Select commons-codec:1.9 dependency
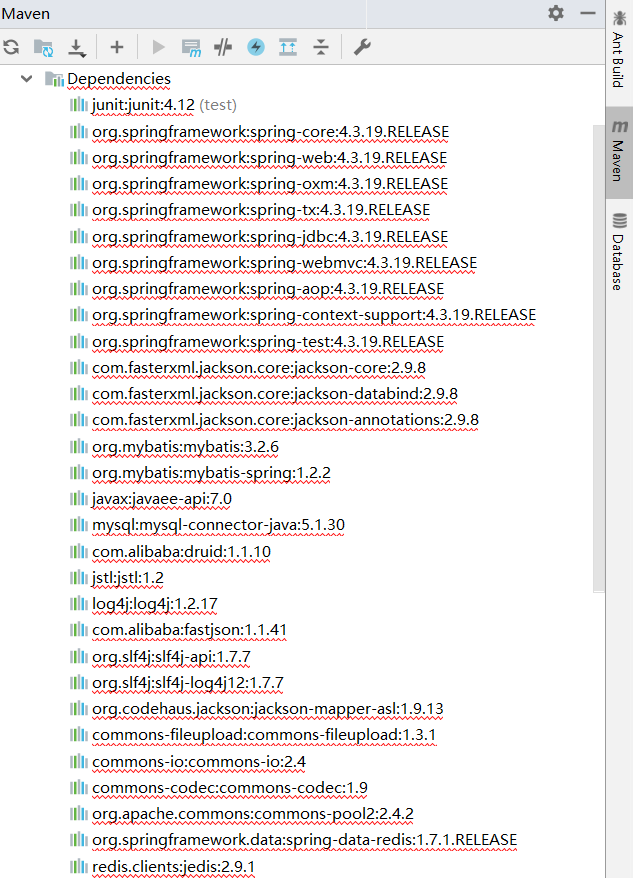The width and height of the screenshot is (633, 878). click(x=218, y=788)
